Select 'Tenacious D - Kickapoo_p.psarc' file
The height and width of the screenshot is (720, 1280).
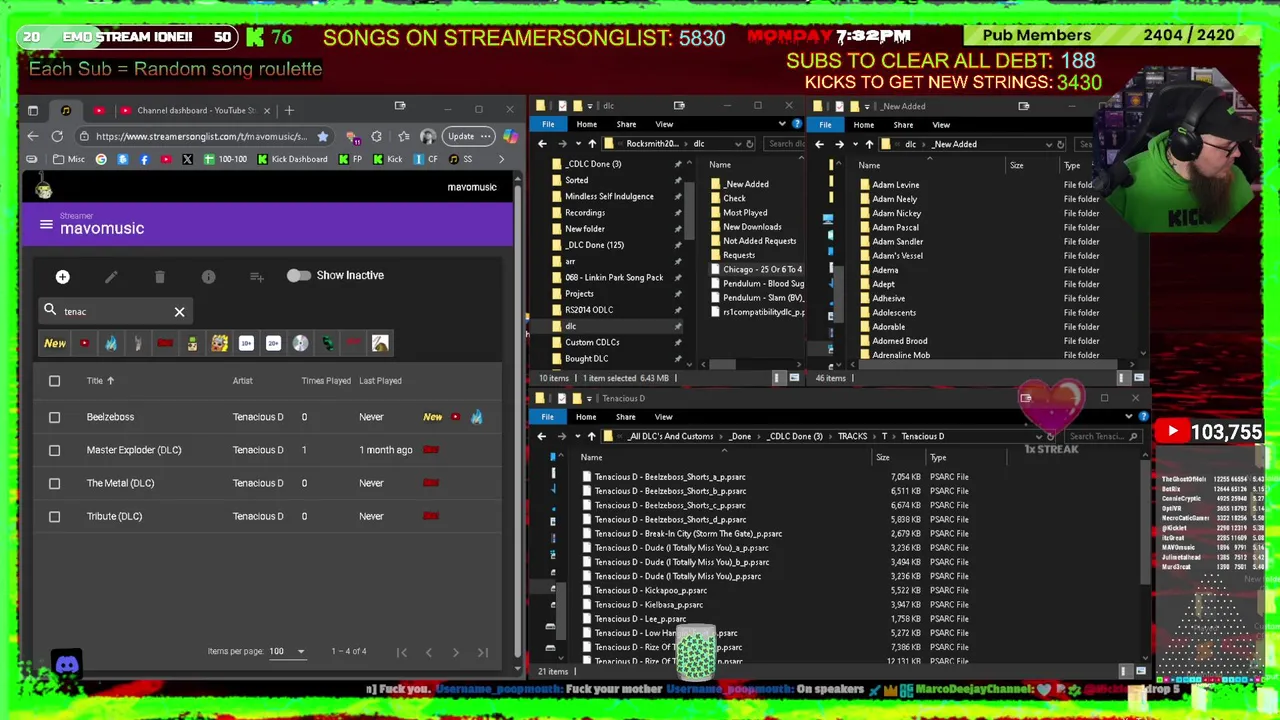pos(650,590)
